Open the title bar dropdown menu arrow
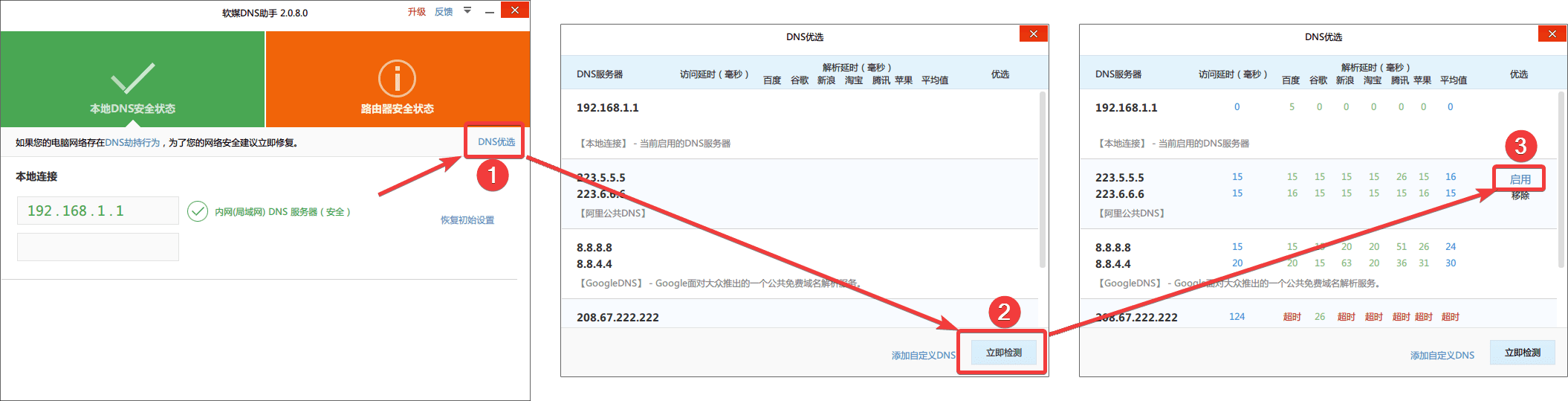Image resolution: width=1568 pixels, height=401 pixels. 467,10
